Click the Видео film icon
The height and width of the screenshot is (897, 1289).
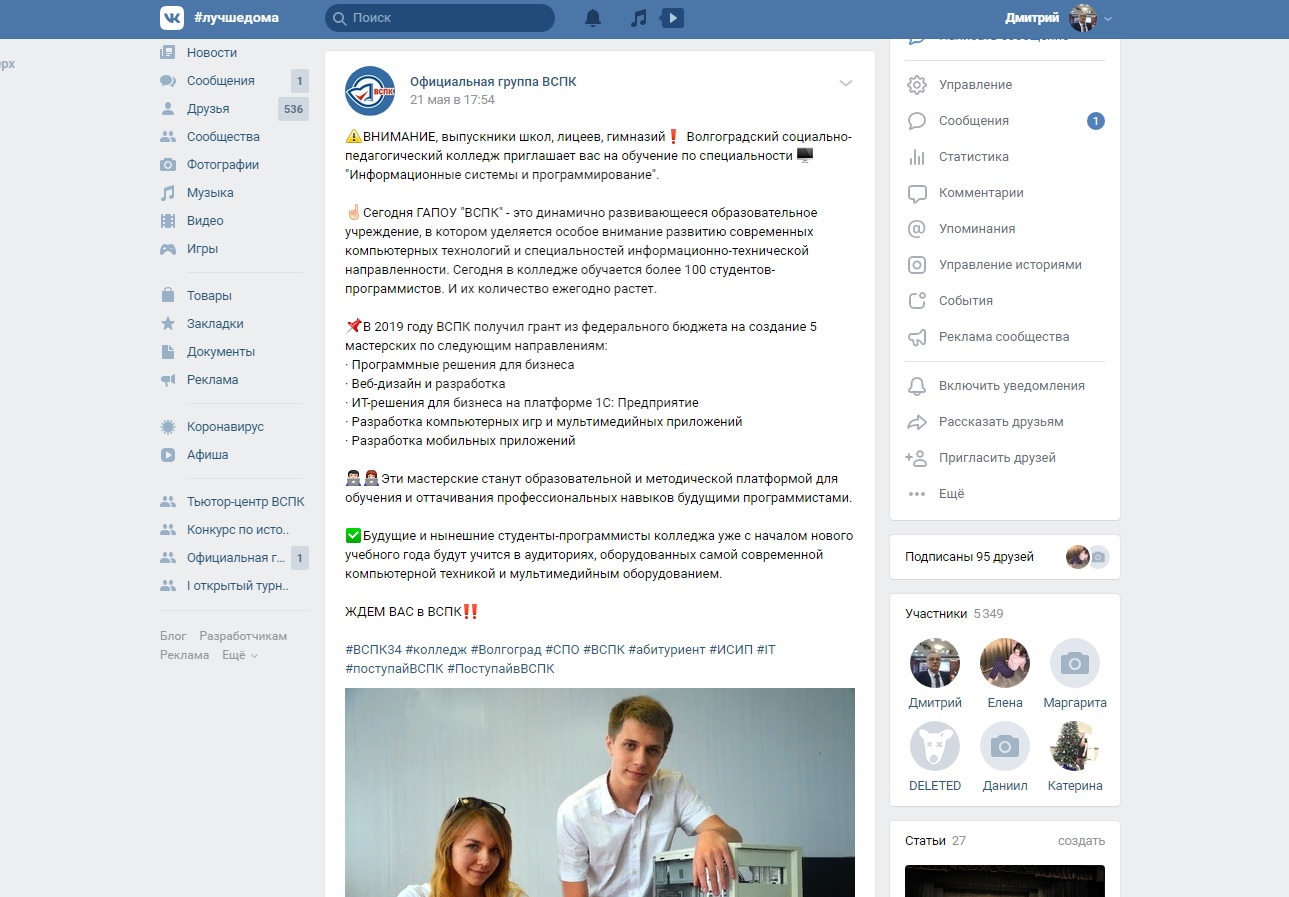coord(168,221)
